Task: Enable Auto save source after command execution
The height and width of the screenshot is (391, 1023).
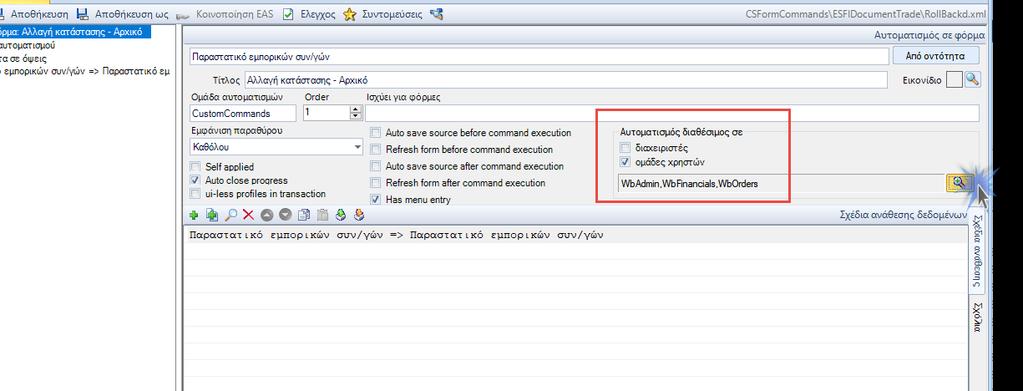Action: point(375,166)
